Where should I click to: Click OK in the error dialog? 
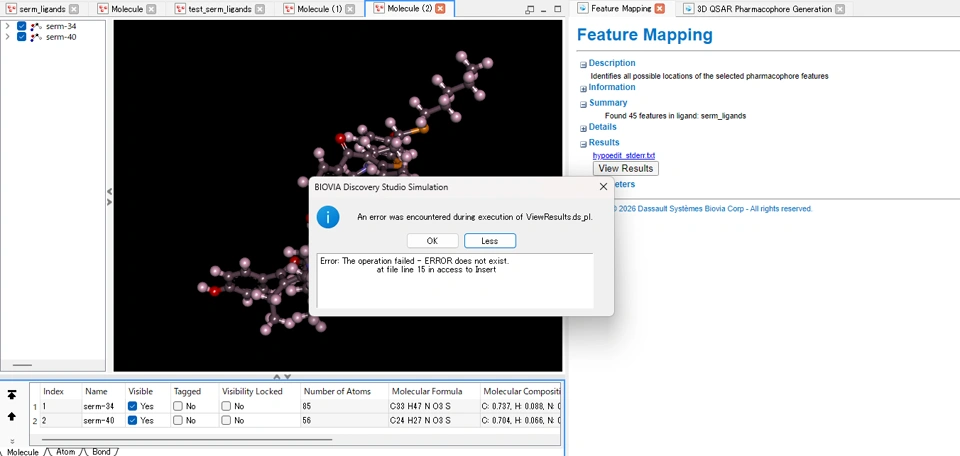point(432,241)
